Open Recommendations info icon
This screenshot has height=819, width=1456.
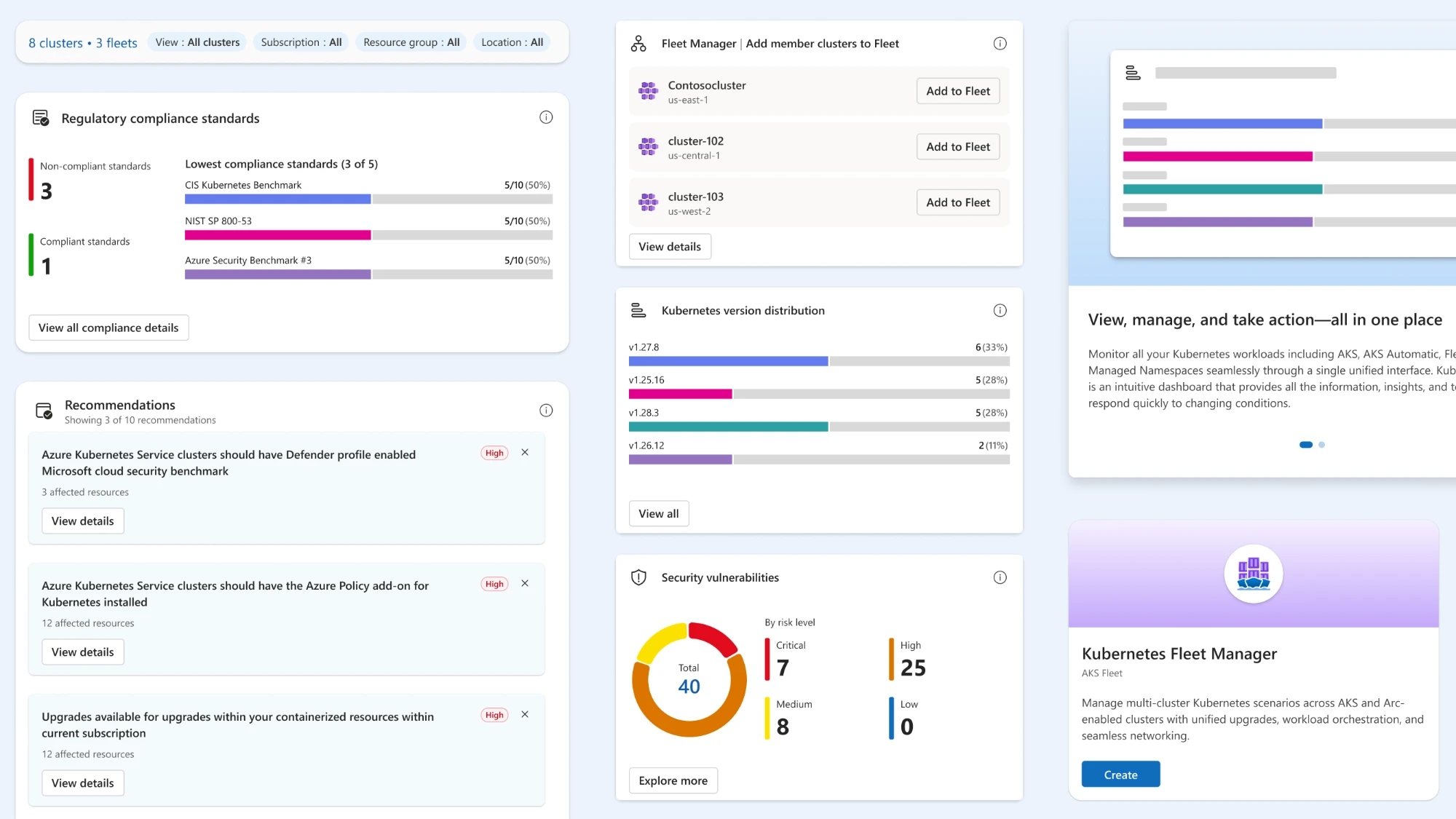pyautogui.click(x=546, y=411)
